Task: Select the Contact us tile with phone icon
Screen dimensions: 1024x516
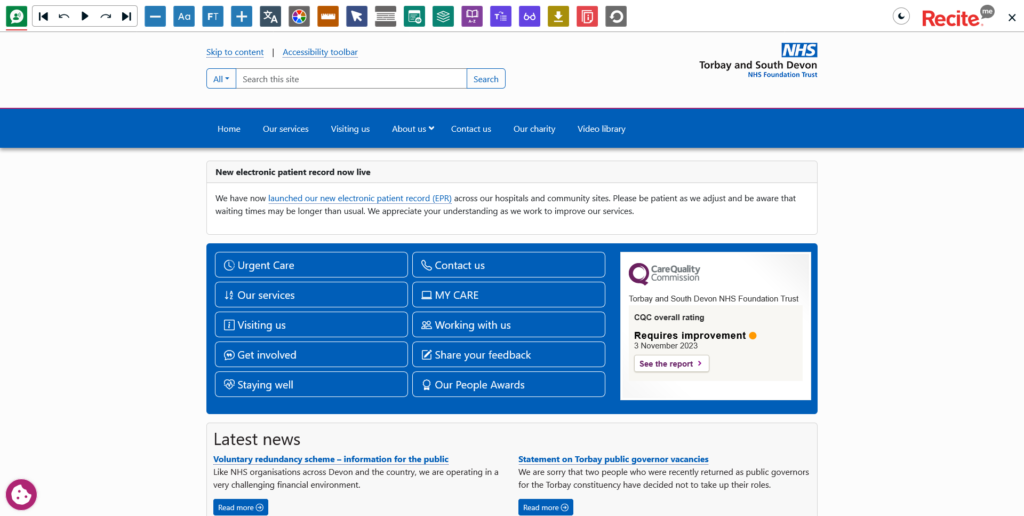Action: 509,265
